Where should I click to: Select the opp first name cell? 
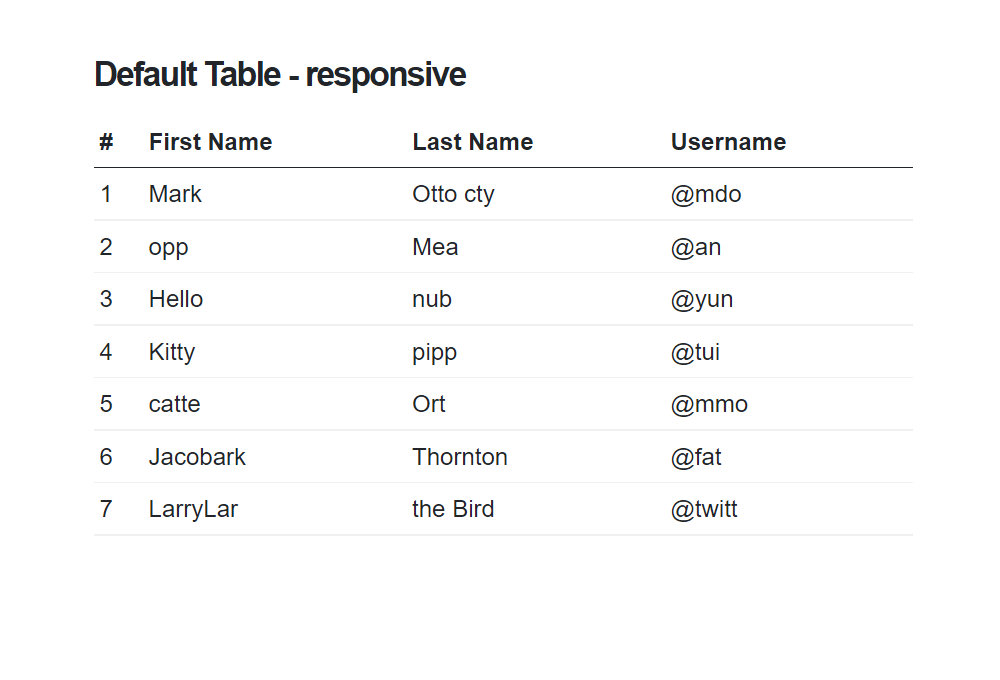(x=168, y=248)
